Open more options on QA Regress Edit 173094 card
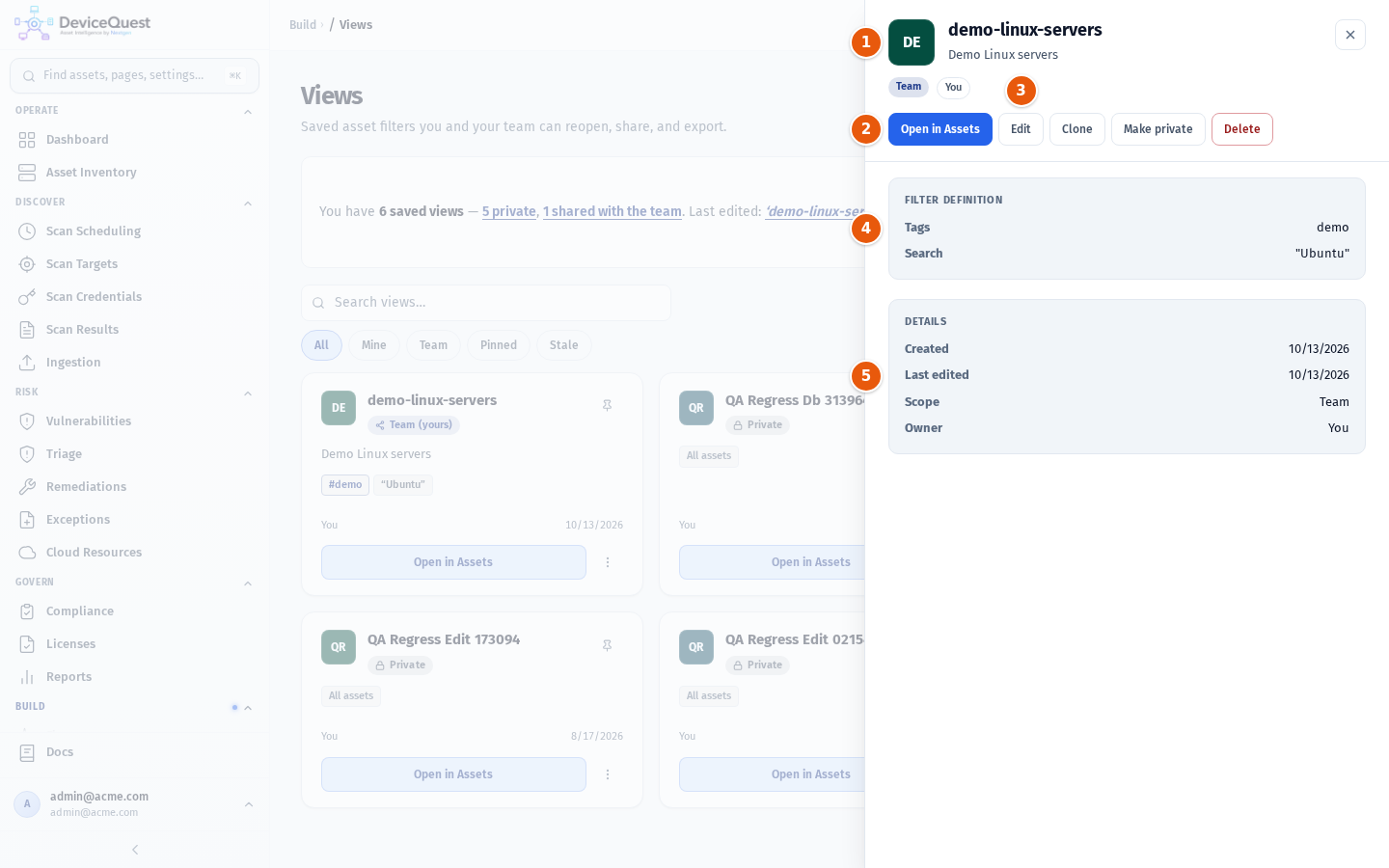 [x=608, y=774]
